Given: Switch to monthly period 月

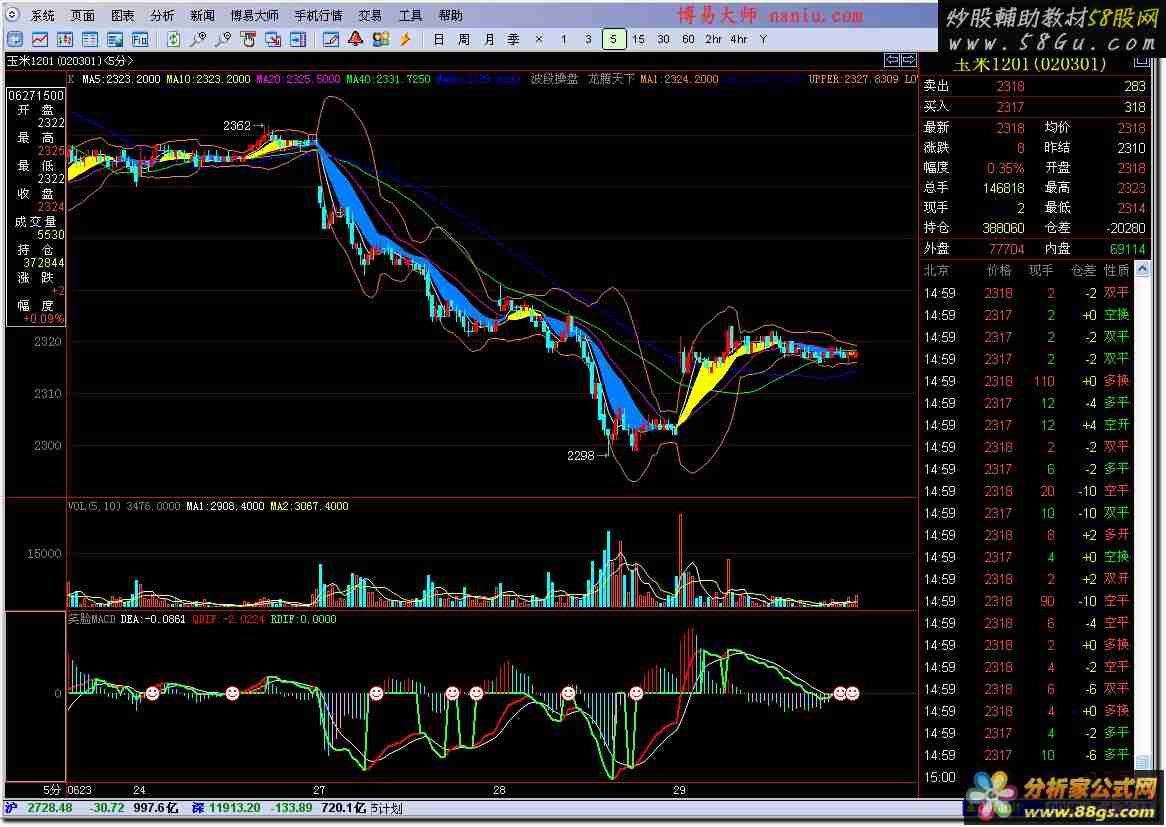Looking at the screenshot, I should (489, 39).
